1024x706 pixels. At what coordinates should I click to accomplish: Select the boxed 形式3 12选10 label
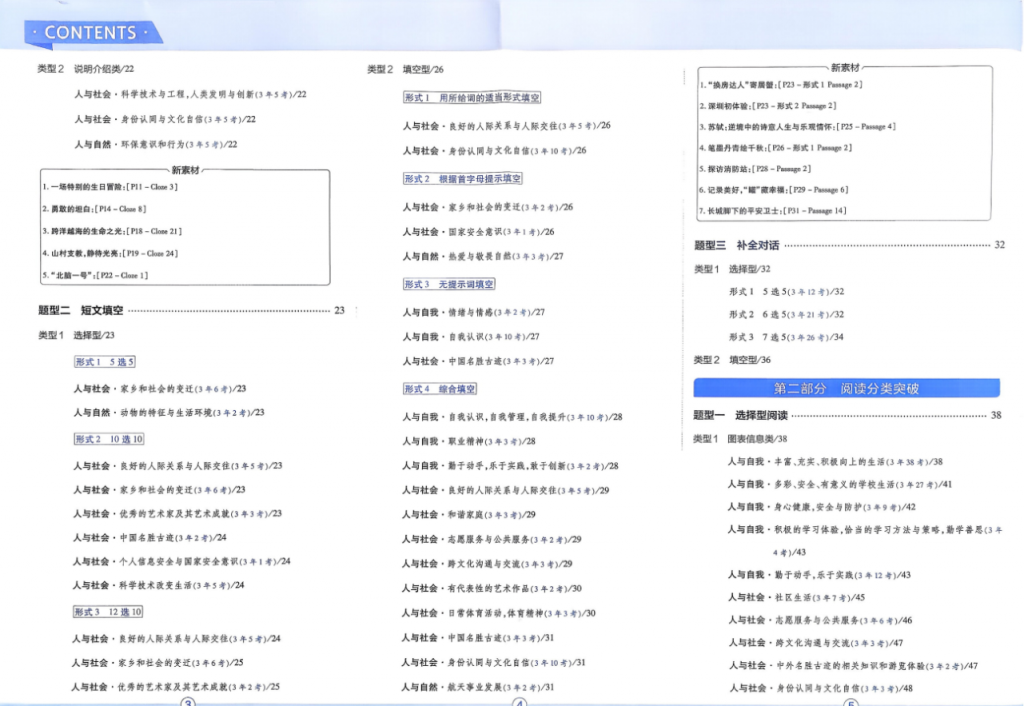point(108,612)
